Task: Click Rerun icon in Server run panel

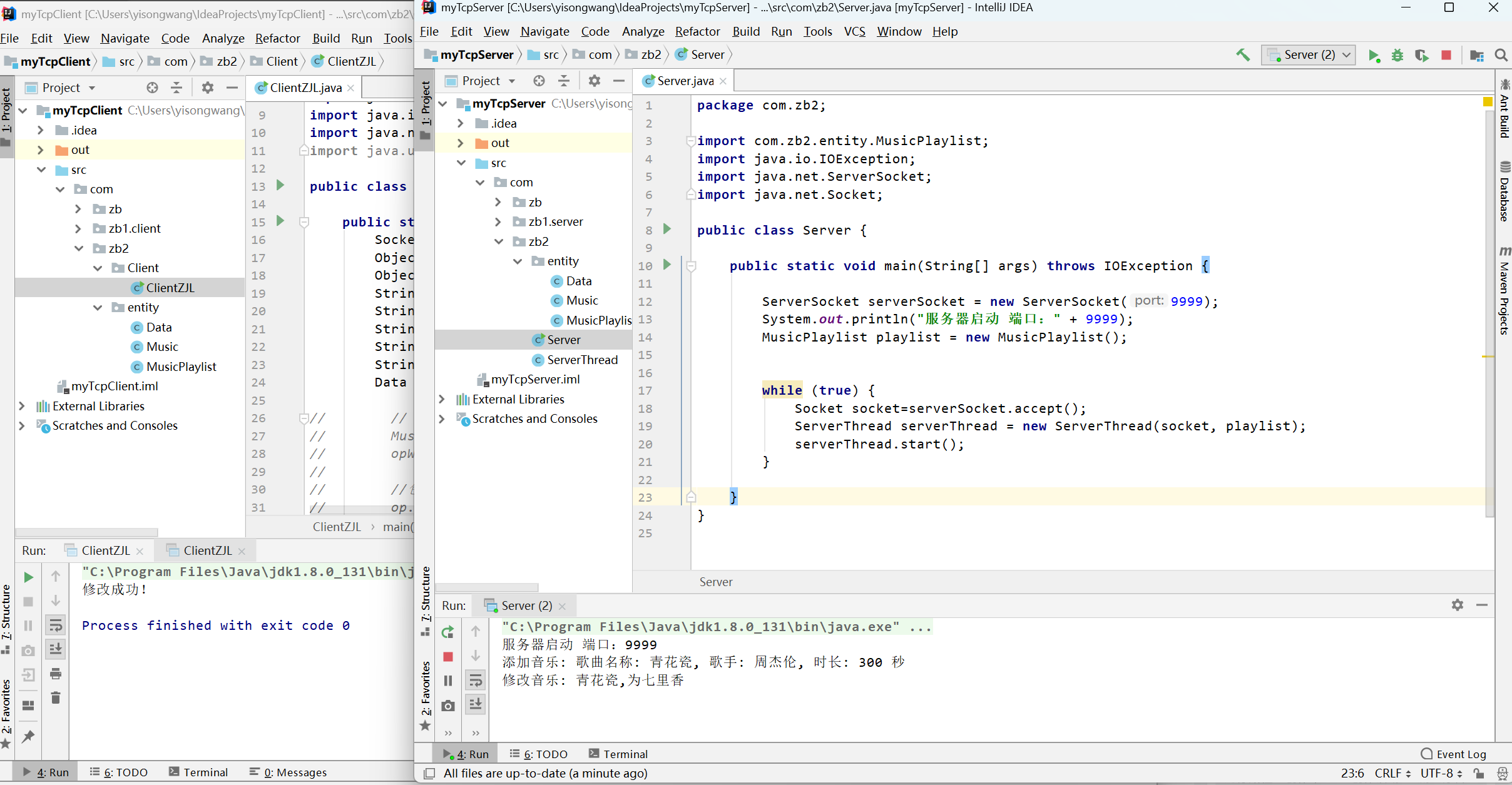Action: (447, 632)
